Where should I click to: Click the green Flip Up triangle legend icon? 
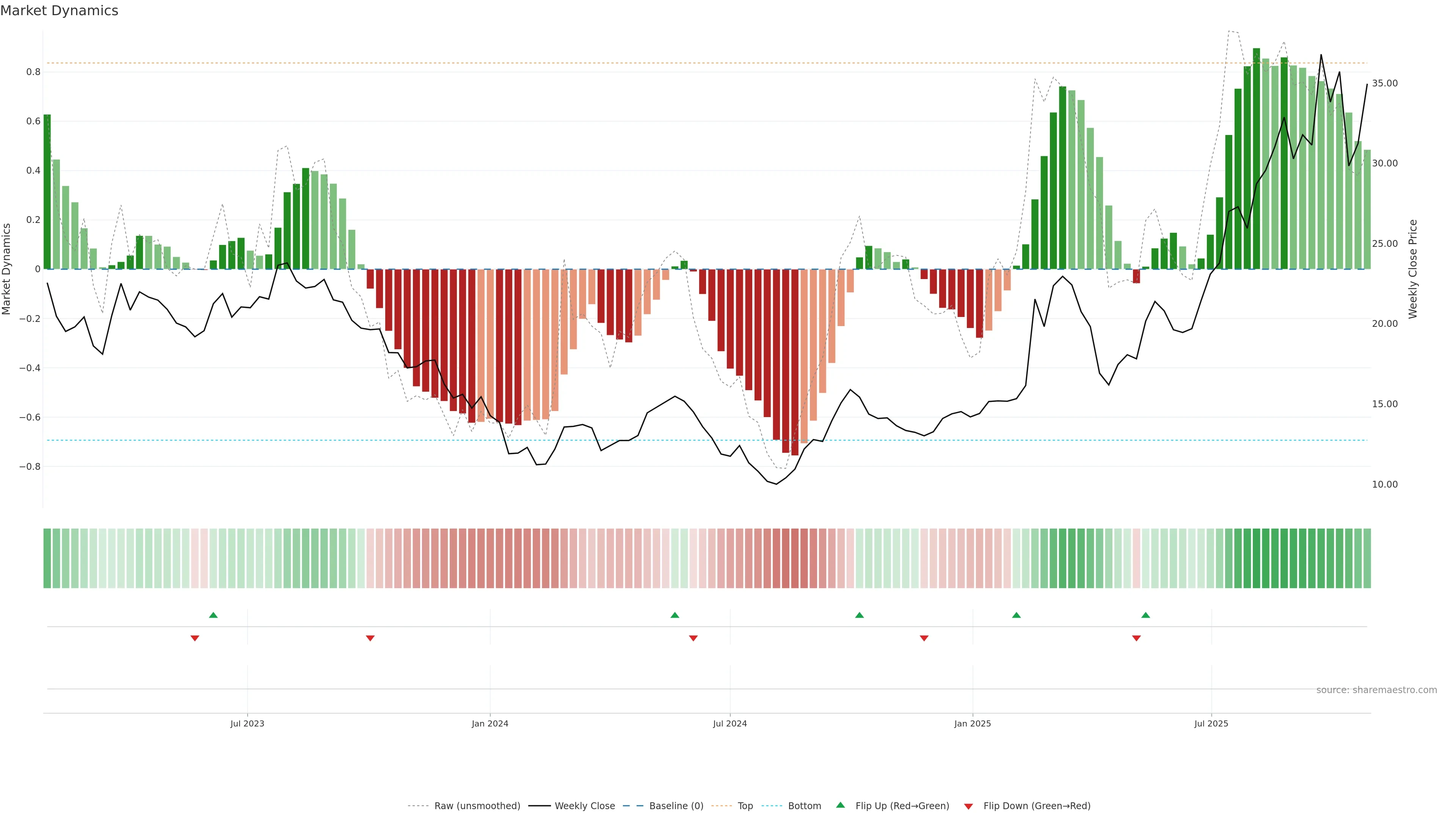click(x=841, y=805)
